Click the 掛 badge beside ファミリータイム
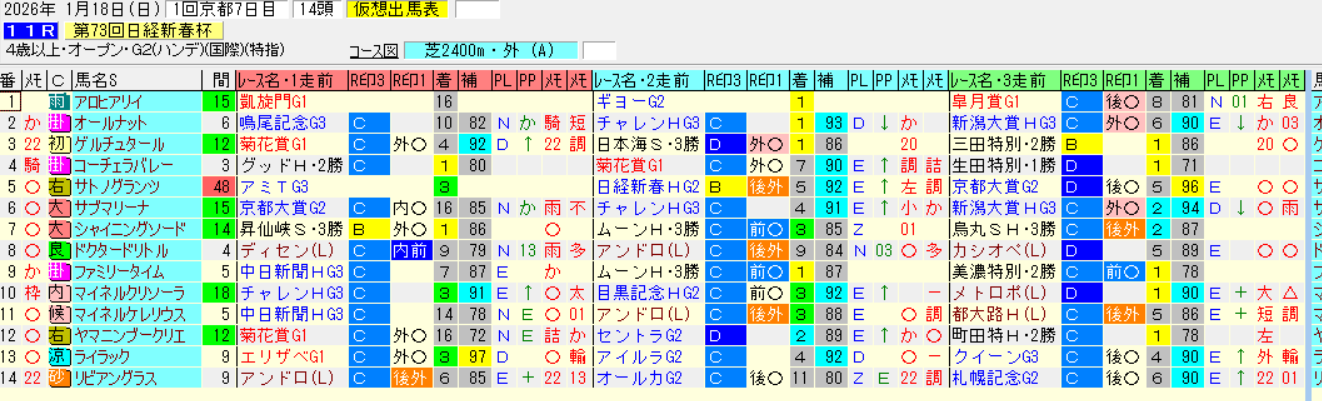1322x401 pixels. coord(59,271)
